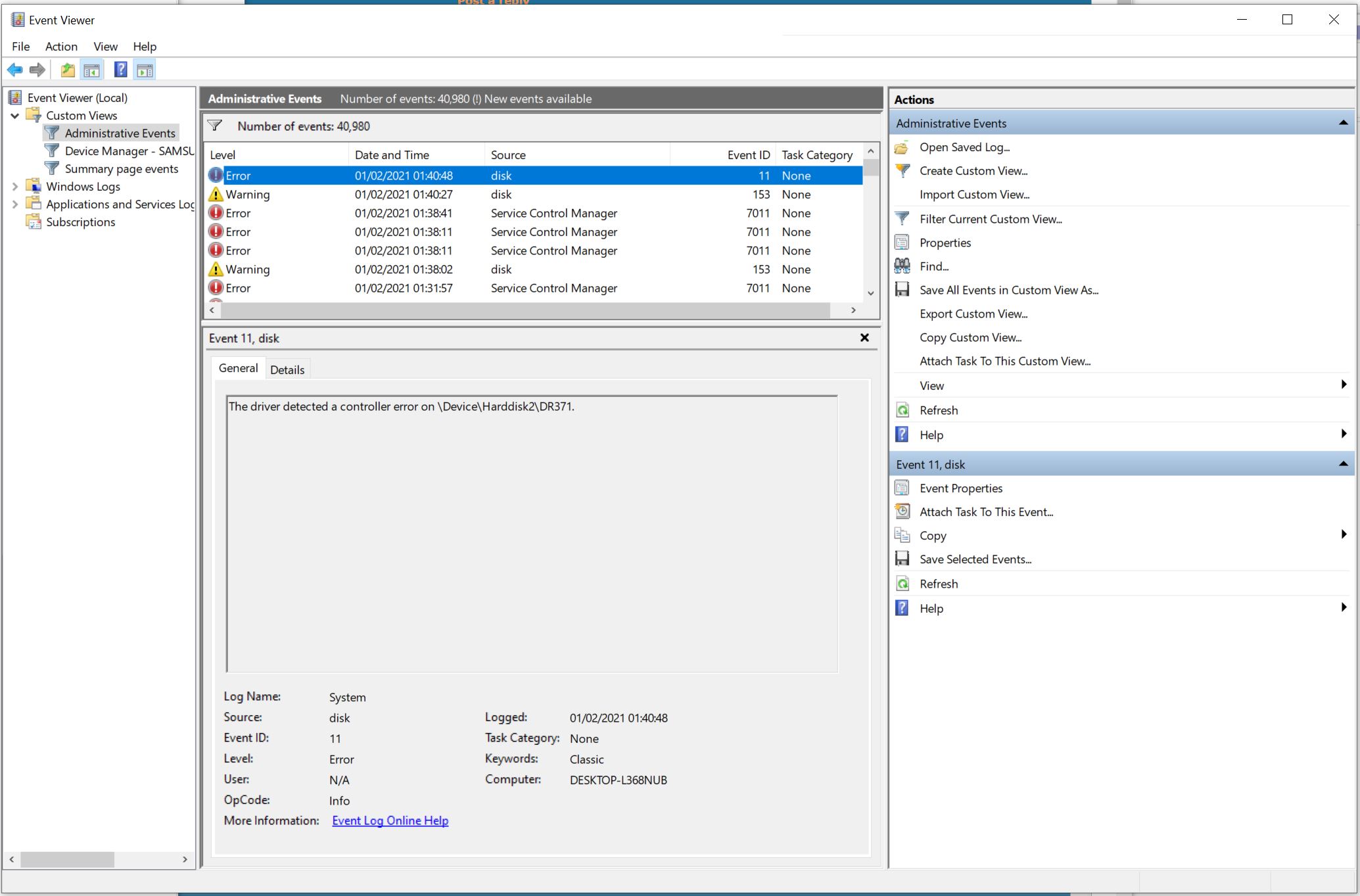Collapse the Custom Views tree node

point(14,116)
